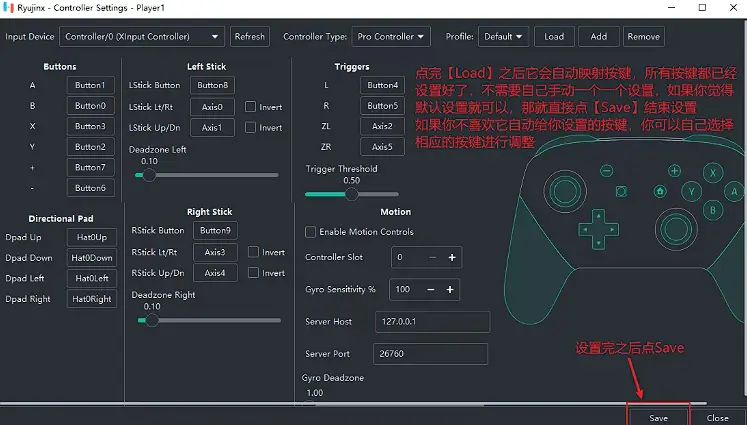Click the X button on controller image
747x425 pixels.
(713, 173)
